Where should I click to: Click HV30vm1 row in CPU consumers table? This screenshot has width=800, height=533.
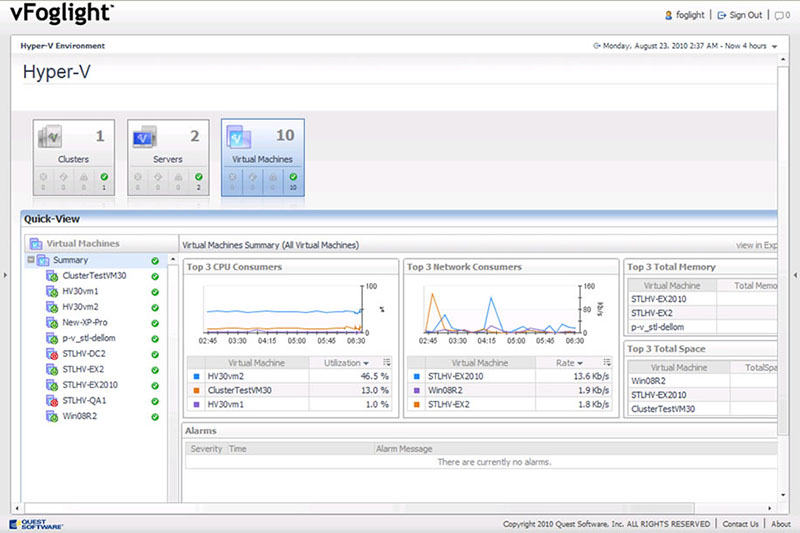291,404
